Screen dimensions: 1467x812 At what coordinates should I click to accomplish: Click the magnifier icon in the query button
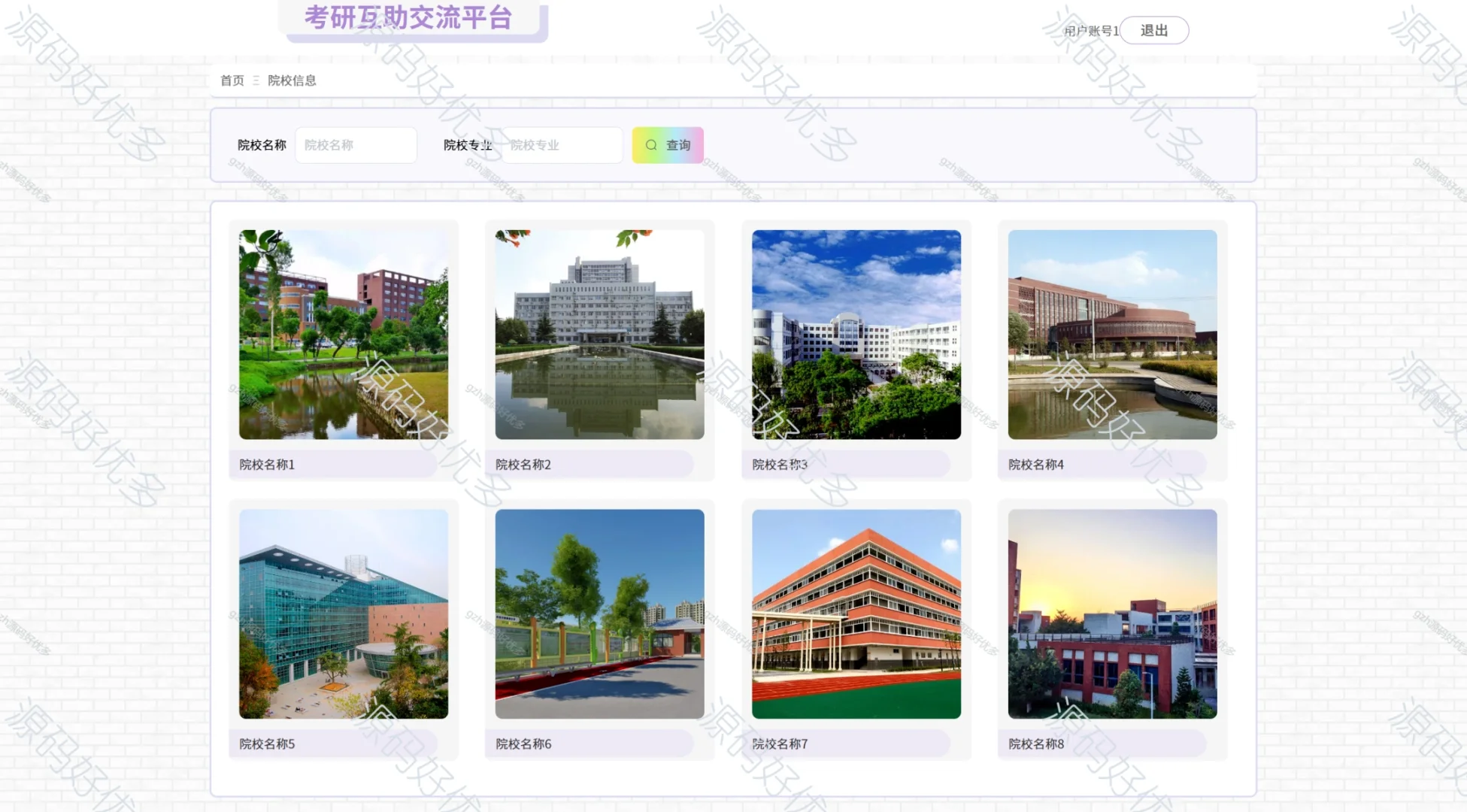pyautogui.click(x=650, y=145)
